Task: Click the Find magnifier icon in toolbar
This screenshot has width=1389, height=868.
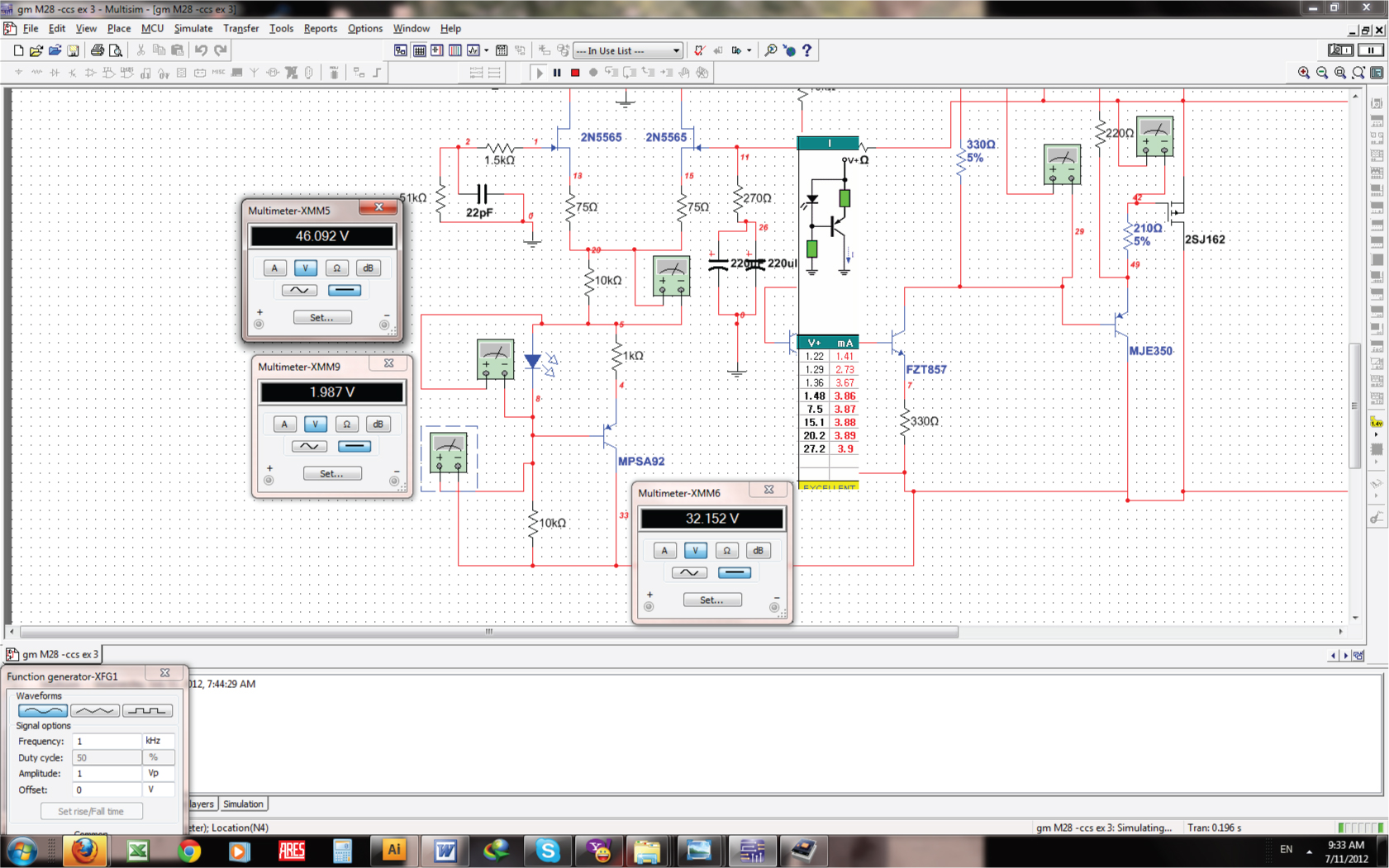Action: coord(770,50)
